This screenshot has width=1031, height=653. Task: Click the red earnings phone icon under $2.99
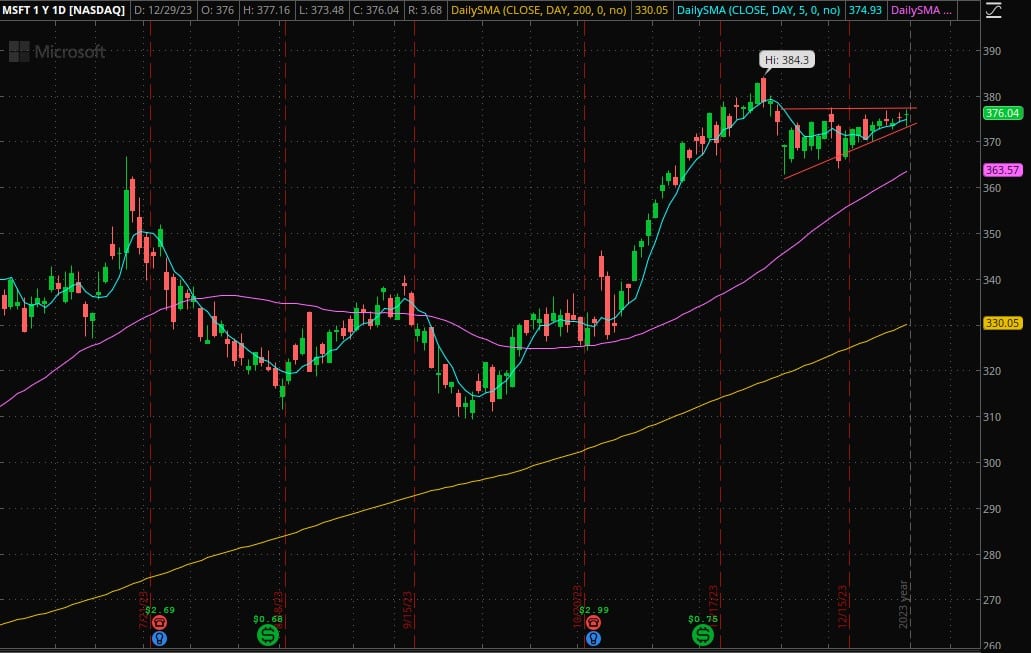coord(593,623)
